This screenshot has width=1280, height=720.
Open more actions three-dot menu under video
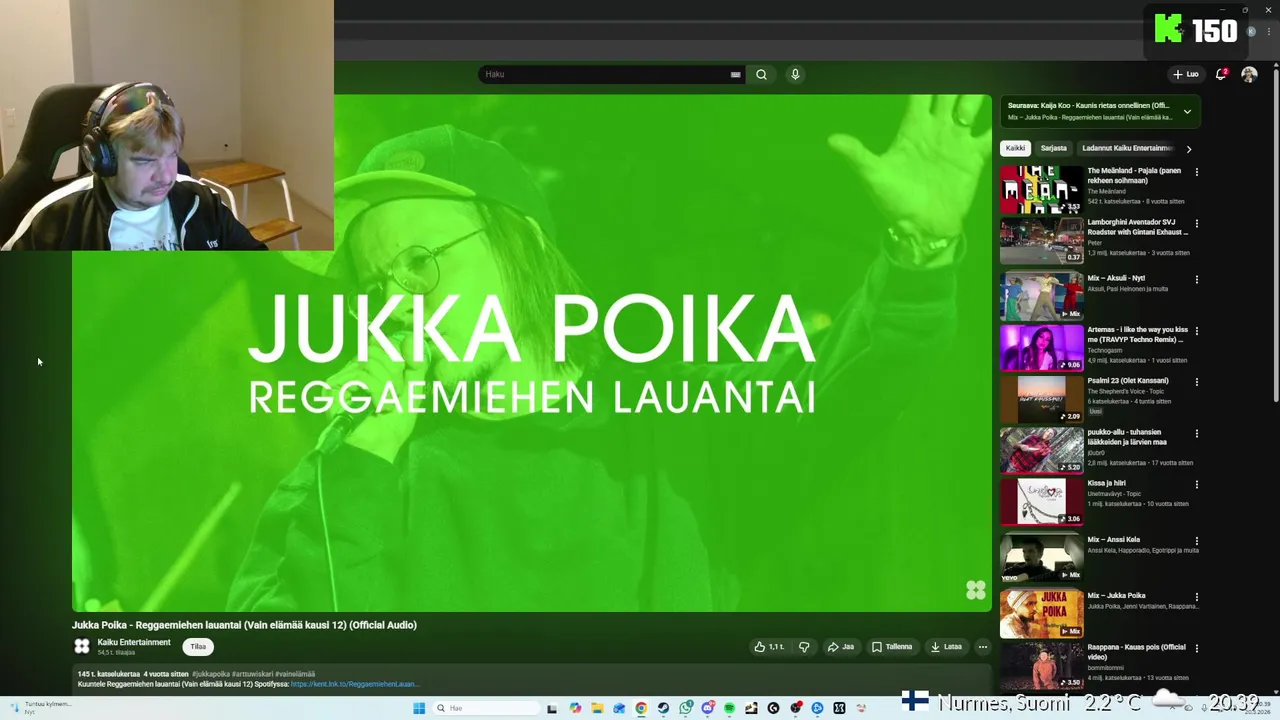982,647
